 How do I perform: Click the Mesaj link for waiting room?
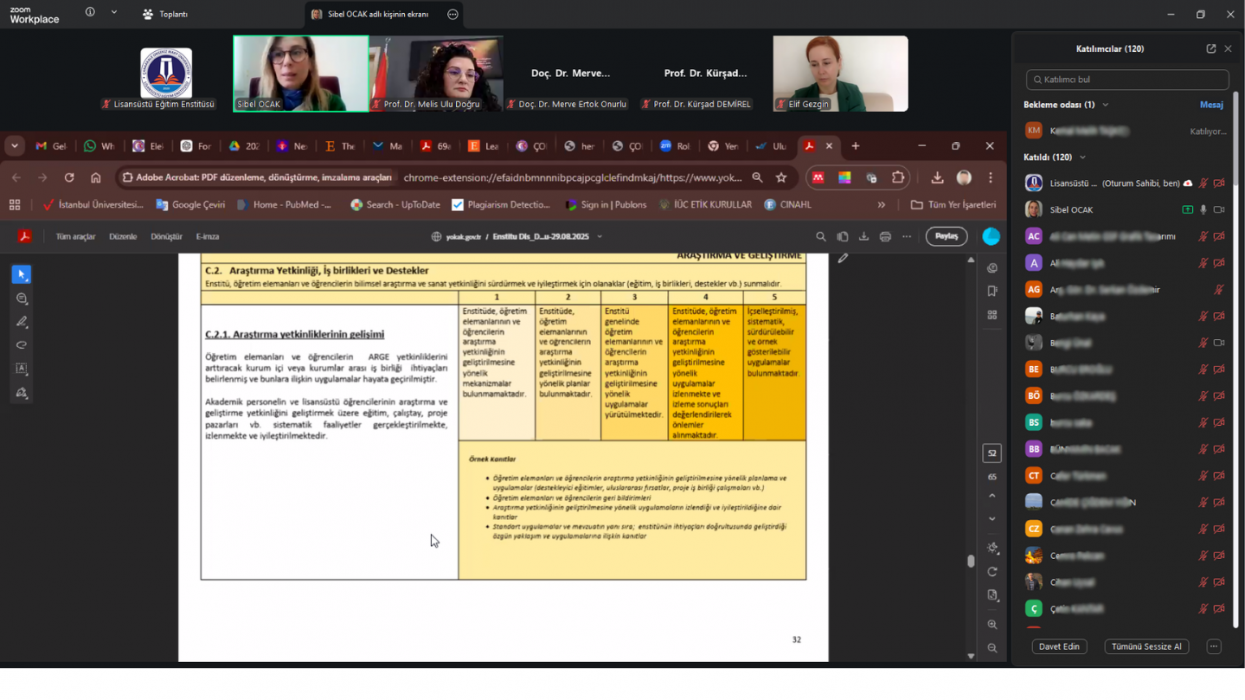1211,105
